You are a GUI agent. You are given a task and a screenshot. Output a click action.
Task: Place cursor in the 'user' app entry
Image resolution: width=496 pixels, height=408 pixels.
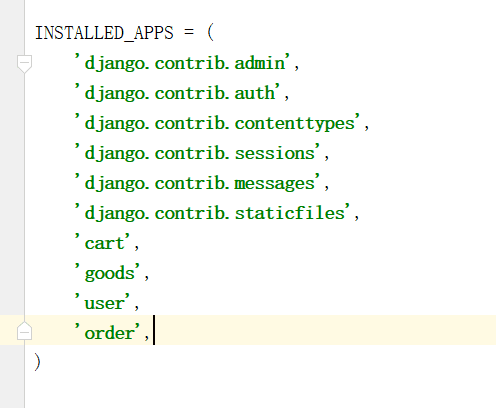click(x=102, y=303)
